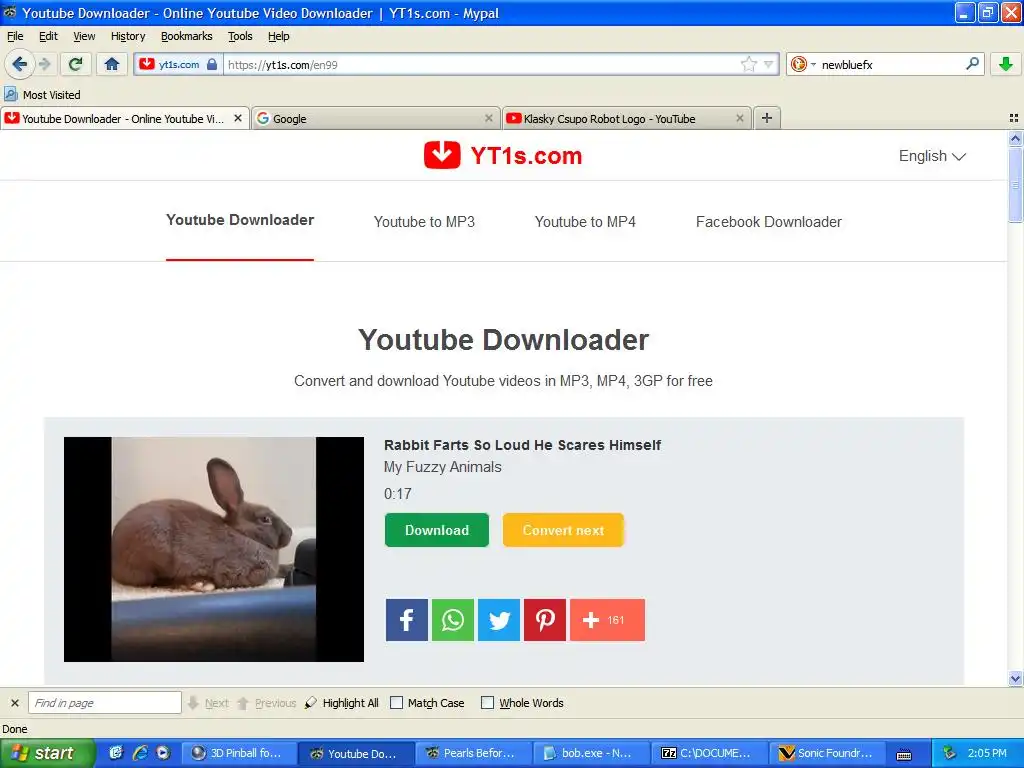
Task: Switch to 3D Pinball taskbar window
Action: (238, 753)
